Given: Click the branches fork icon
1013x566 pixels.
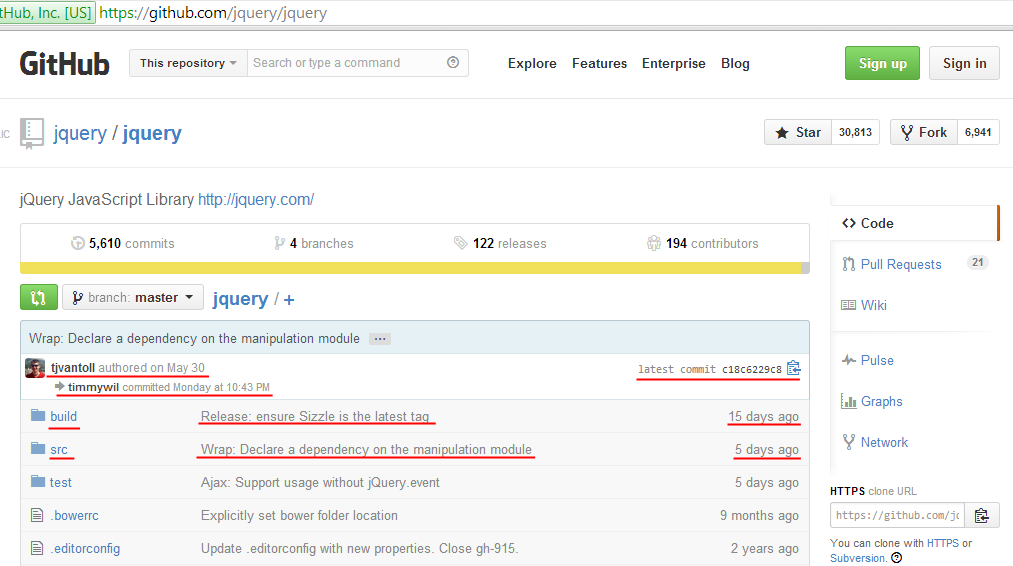Looking at the screenshot, I should coord(279,243).
